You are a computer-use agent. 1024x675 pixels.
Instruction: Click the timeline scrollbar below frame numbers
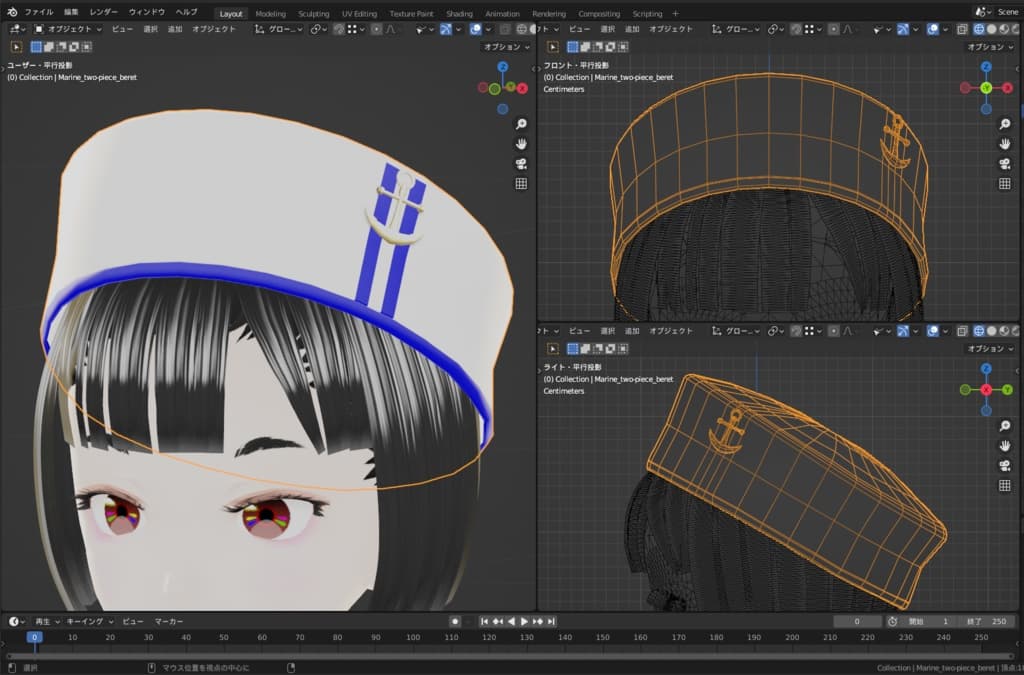point(500,655)
